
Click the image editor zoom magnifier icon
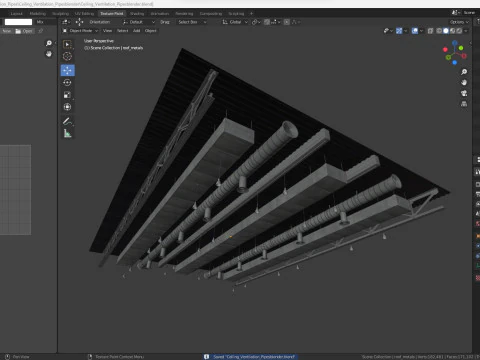pyautogui.click(x=49, y=43)
